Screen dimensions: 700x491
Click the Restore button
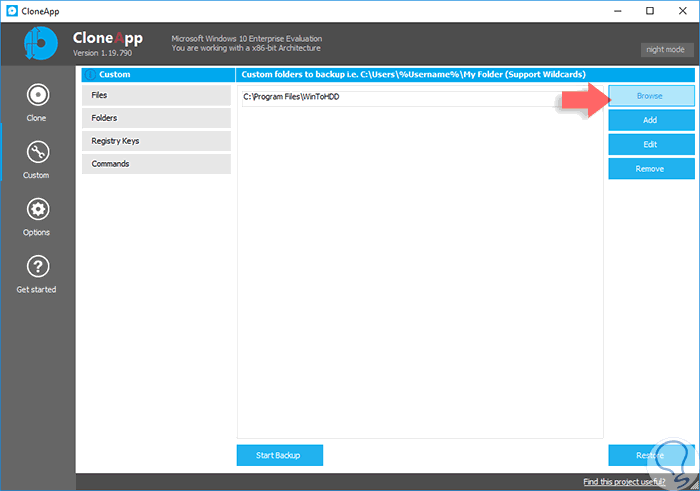coord(651,455)
